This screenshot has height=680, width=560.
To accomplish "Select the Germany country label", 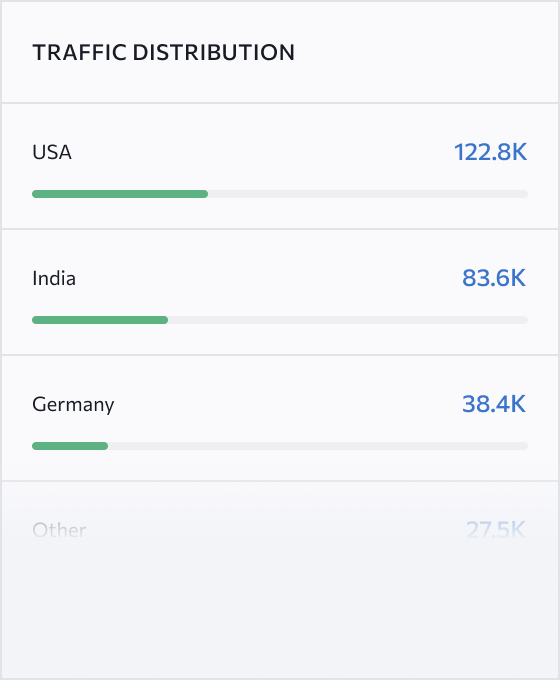I will 73,405.
